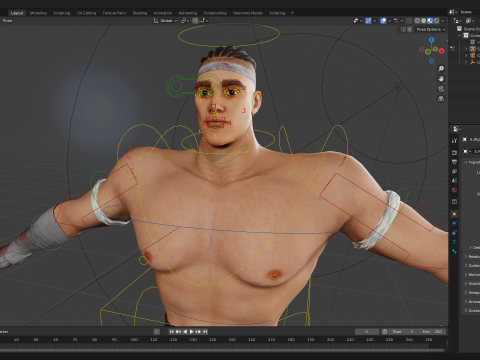The height and width of the screenshot is (360, 480).
Task: Switch perspective/orthographic view icon
Action: click(x=441, y=99)
